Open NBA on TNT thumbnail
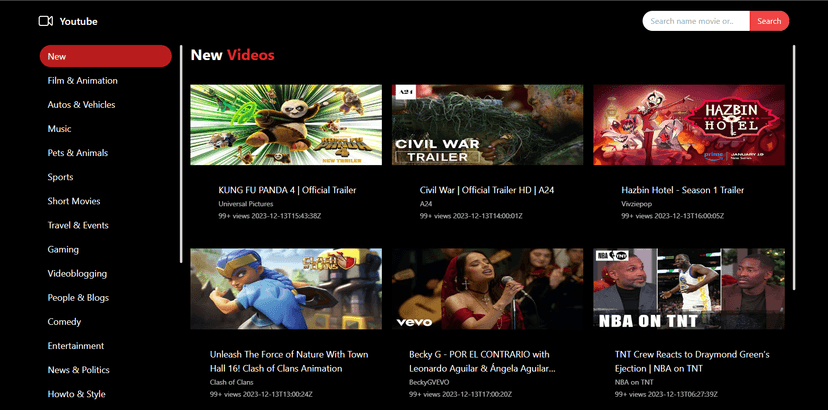 tap(689, 289)
